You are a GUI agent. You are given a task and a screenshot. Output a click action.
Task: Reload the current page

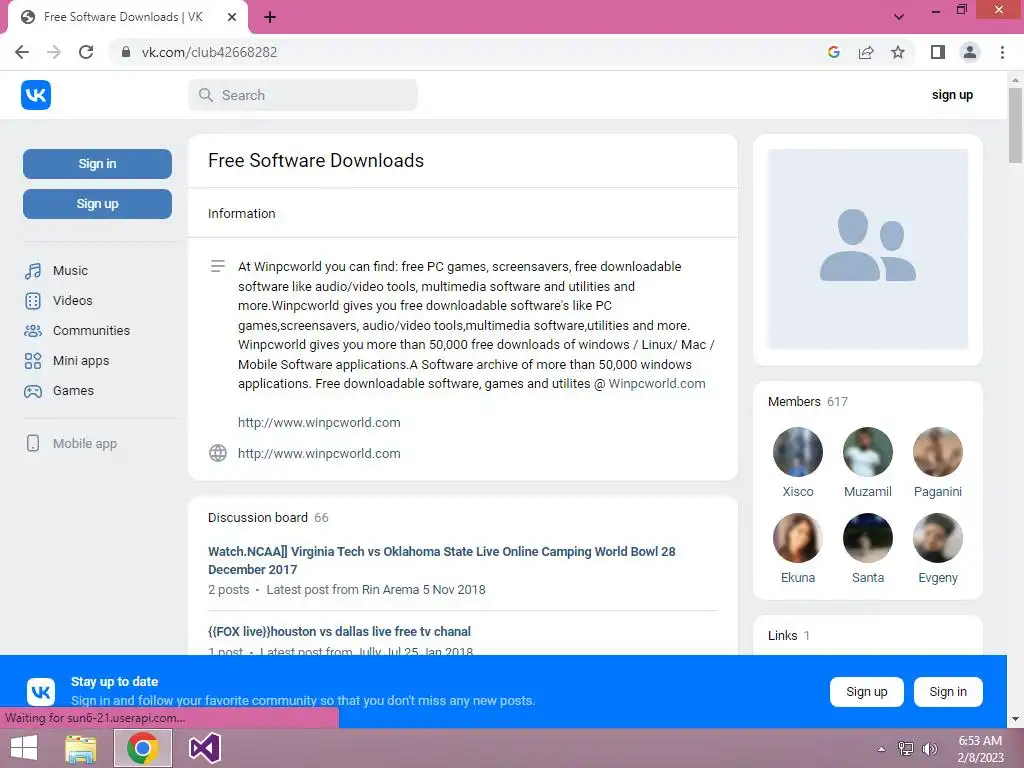(86, 52)
